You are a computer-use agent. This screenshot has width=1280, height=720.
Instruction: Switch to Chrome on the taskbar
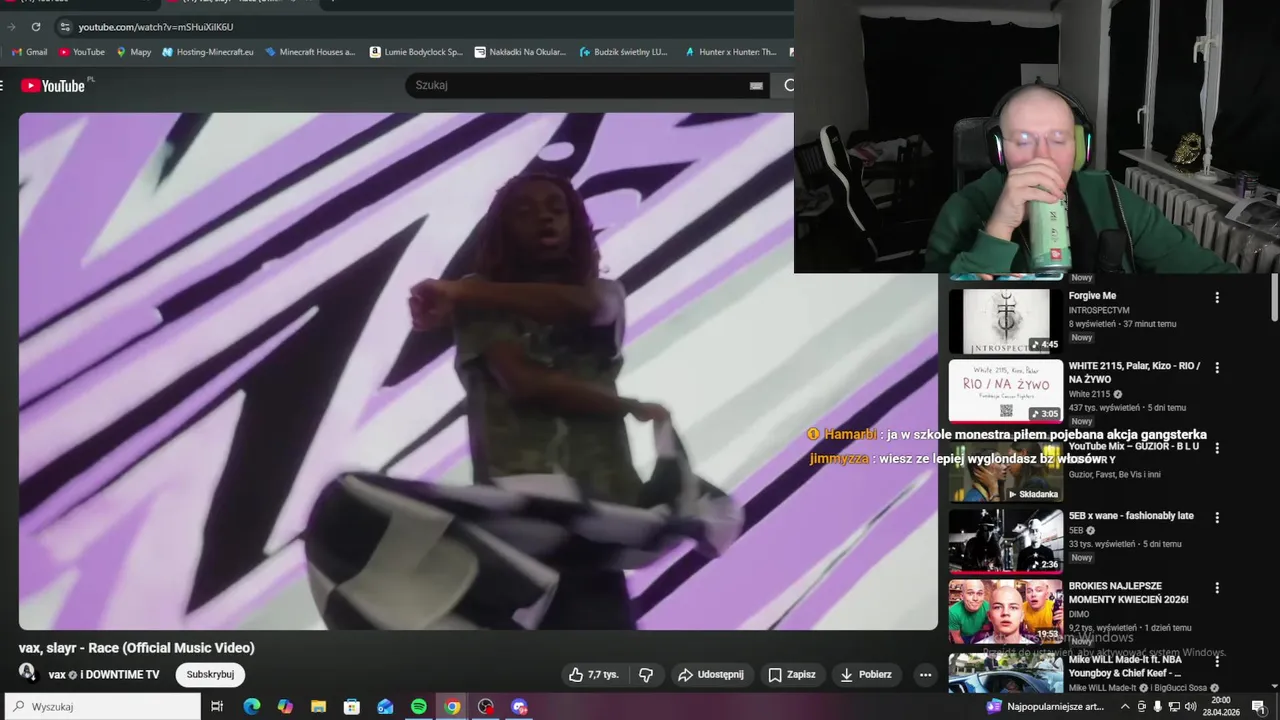452,707
